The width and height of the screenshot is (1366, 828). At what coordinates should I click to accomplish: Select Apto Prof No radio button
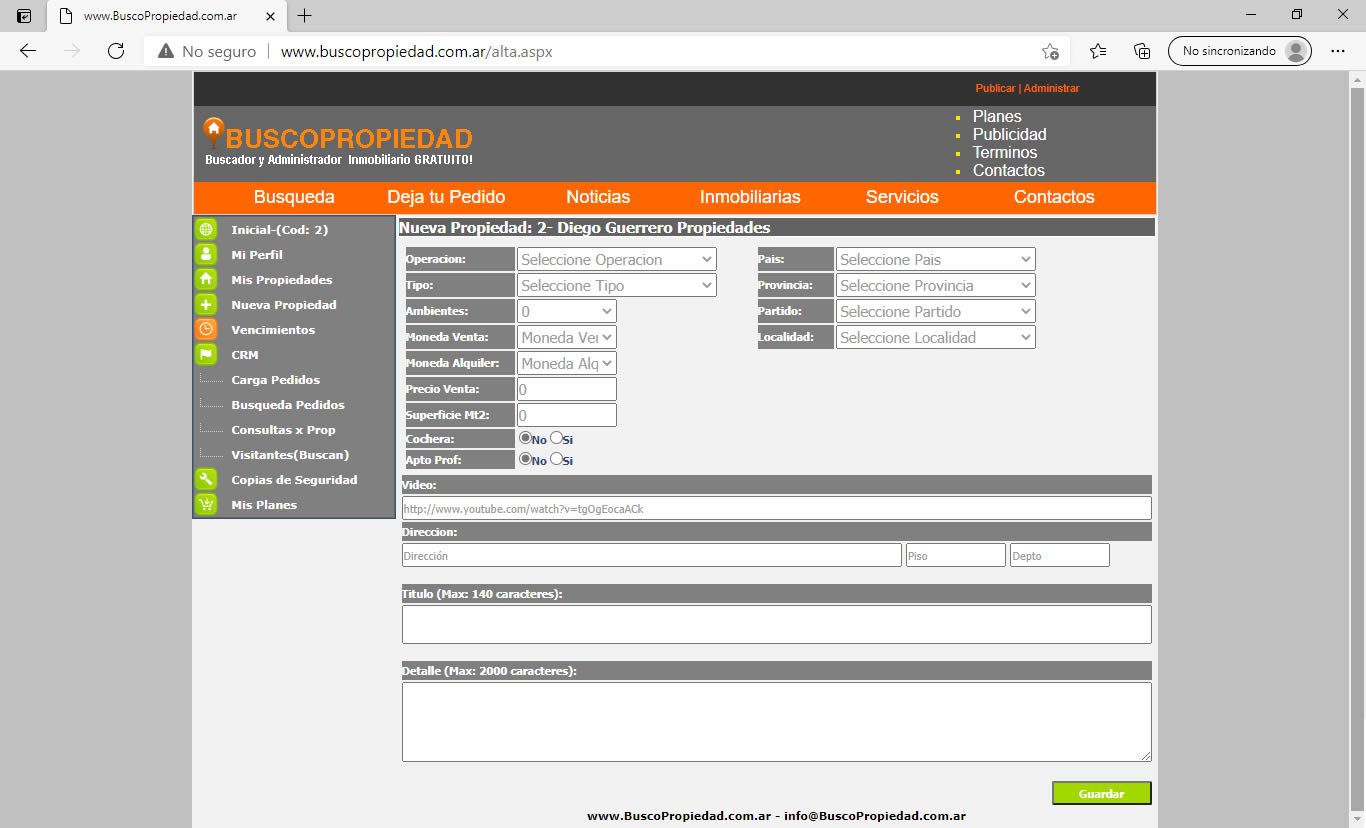(x=525, y=459)
